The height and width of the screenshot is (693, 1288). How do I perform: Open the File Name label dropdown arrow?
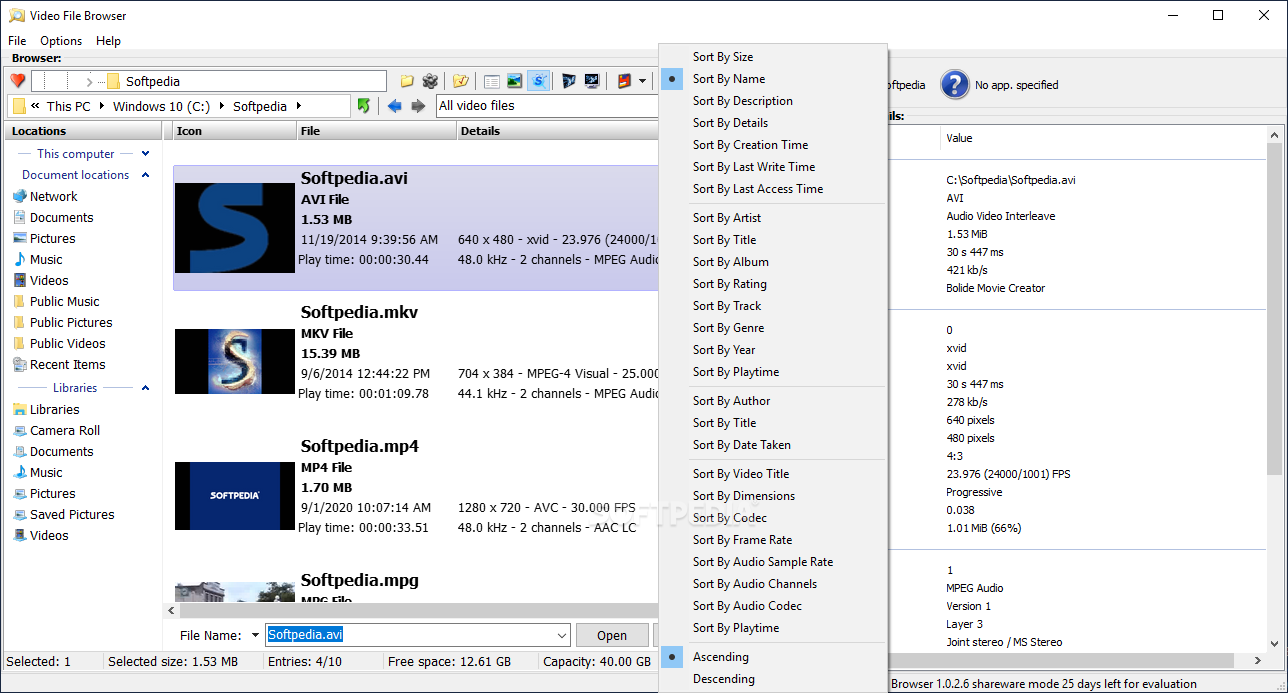pyautogui.click(x=255, y=636)
